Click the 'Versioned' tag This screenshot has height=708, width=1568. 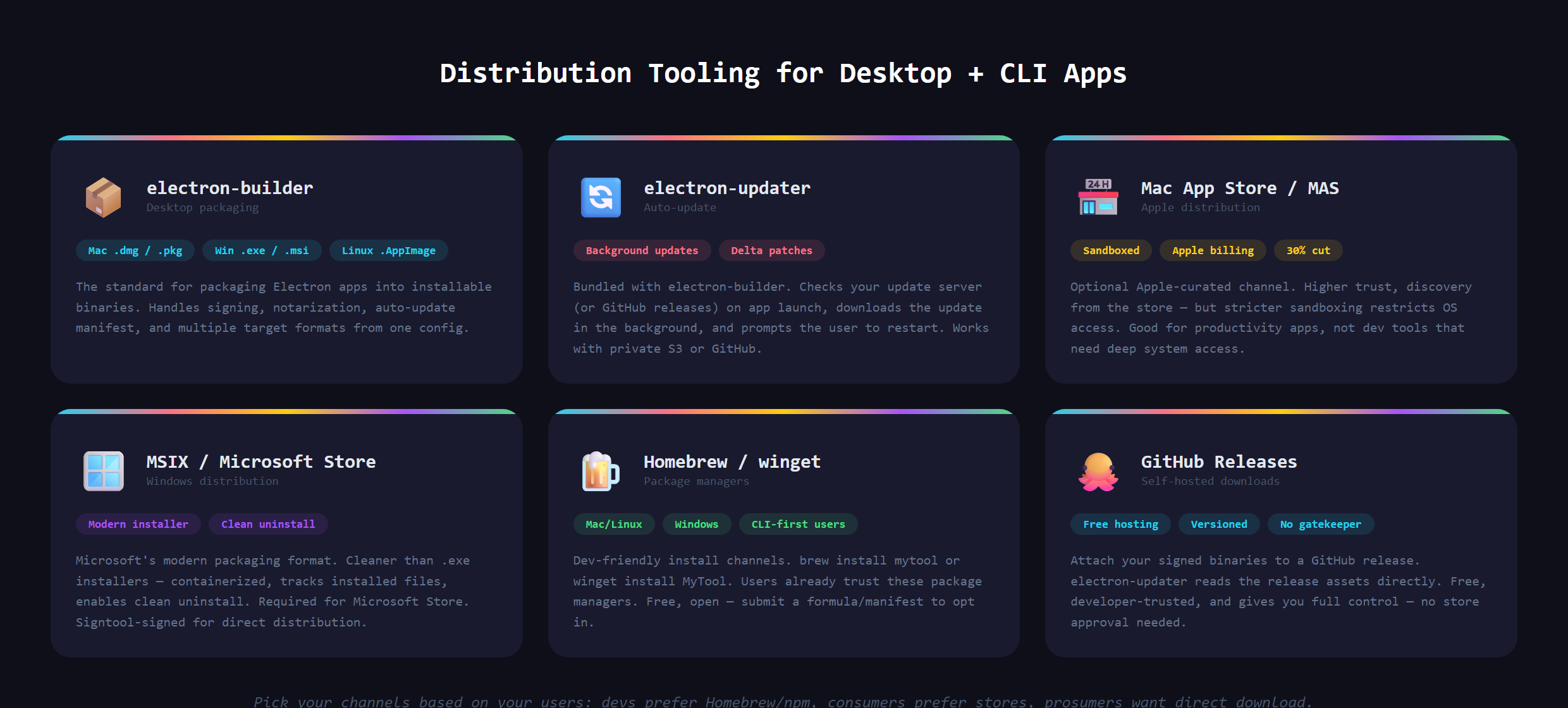coord(1219,524)
